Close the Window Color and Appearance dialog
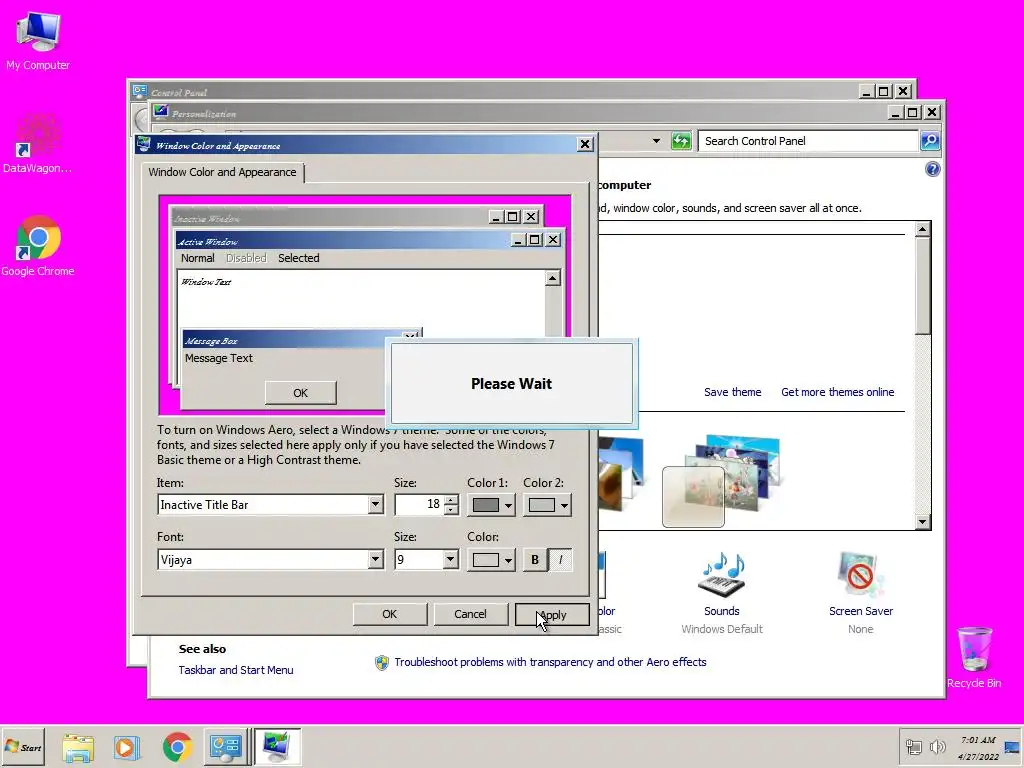This screenshot has width=1024, height=768. [585, 144]
